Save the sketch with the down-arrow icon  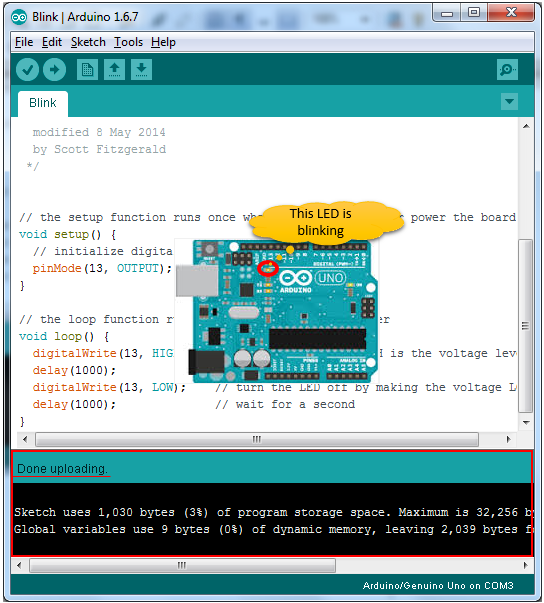coord(141,70)
